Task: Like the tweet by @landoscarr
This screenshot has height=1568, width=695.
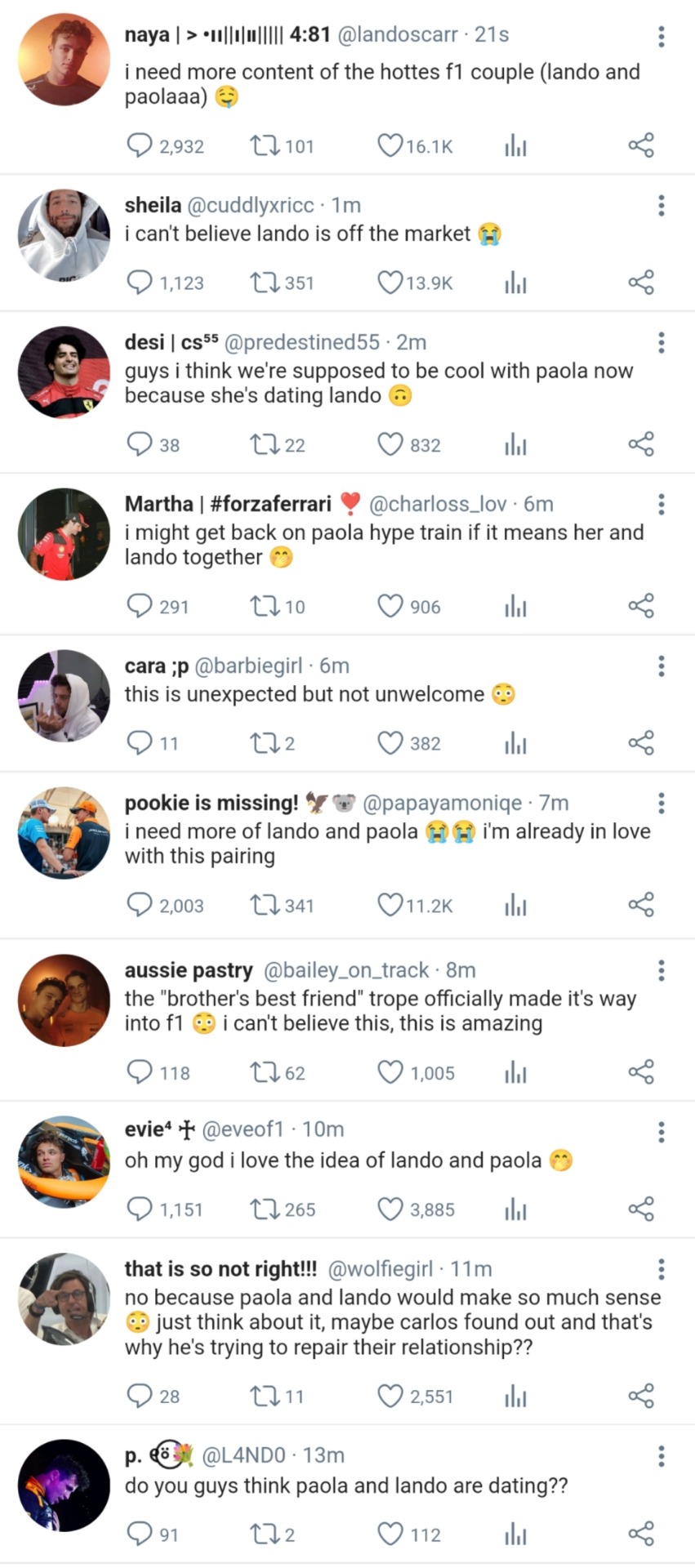Action: pyautogui.click(x=390, y=146)
